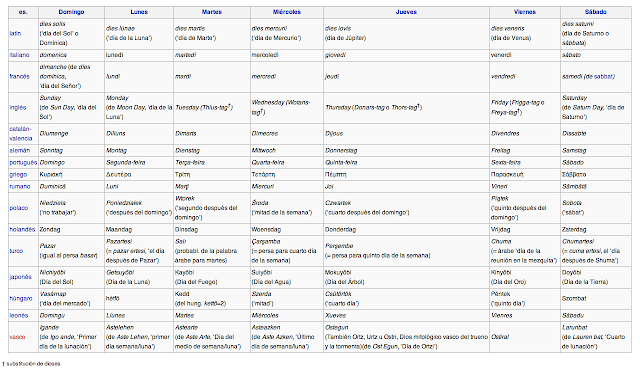The width and height of the screenshot is (640, 369).
Task: Open the Domingo column header link
Action: [x=71, y=12]
